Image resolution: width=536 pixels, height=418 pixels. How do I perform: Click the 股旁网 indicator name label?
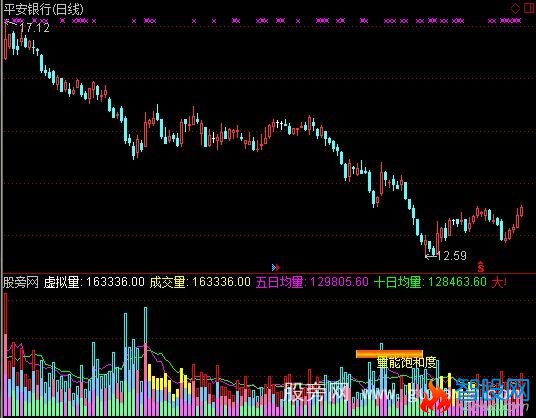click(21, 282)
